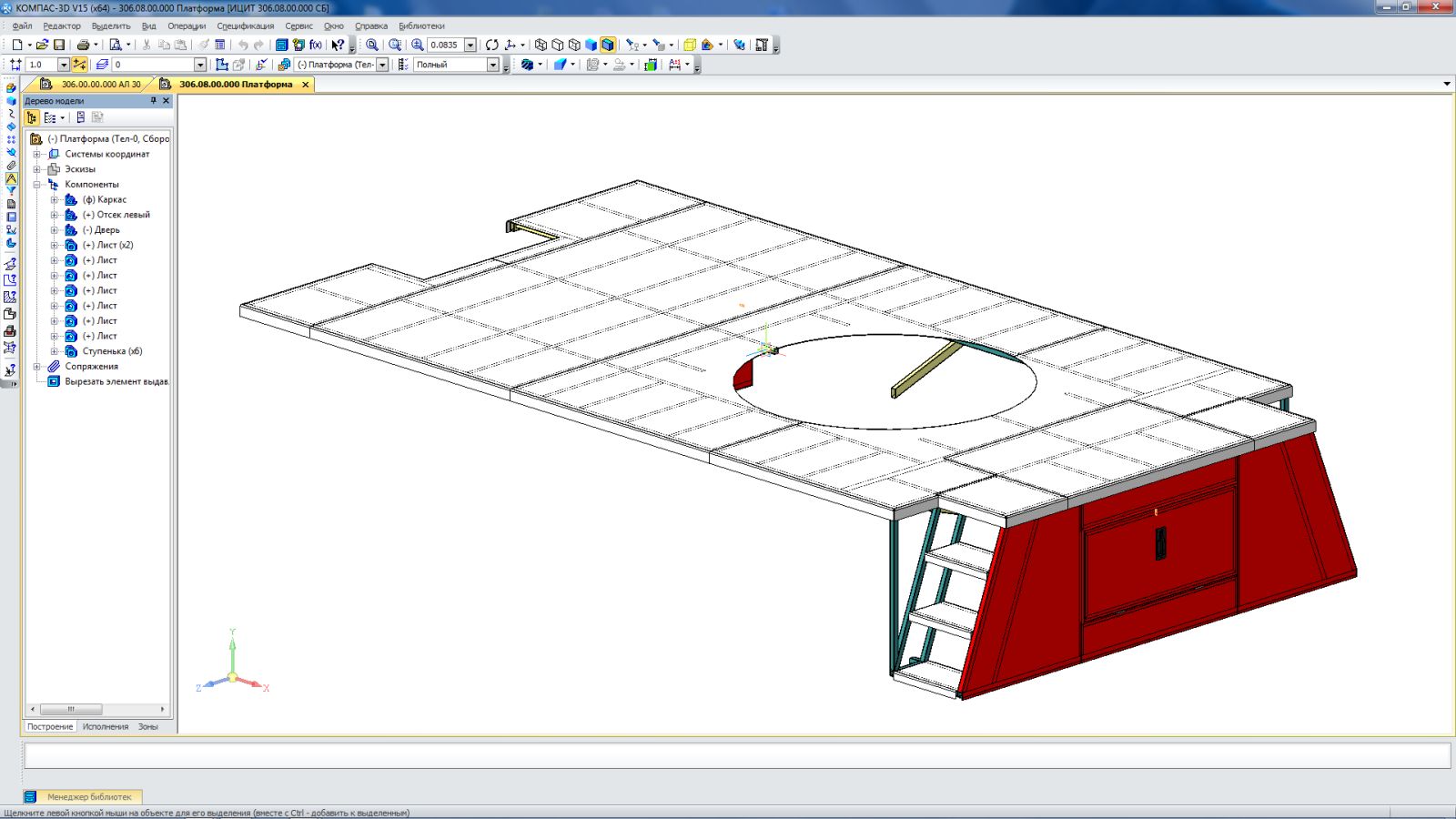Open the Операции menu
Viewport: 1456px width, 819px height.
(x=186, y=26)
